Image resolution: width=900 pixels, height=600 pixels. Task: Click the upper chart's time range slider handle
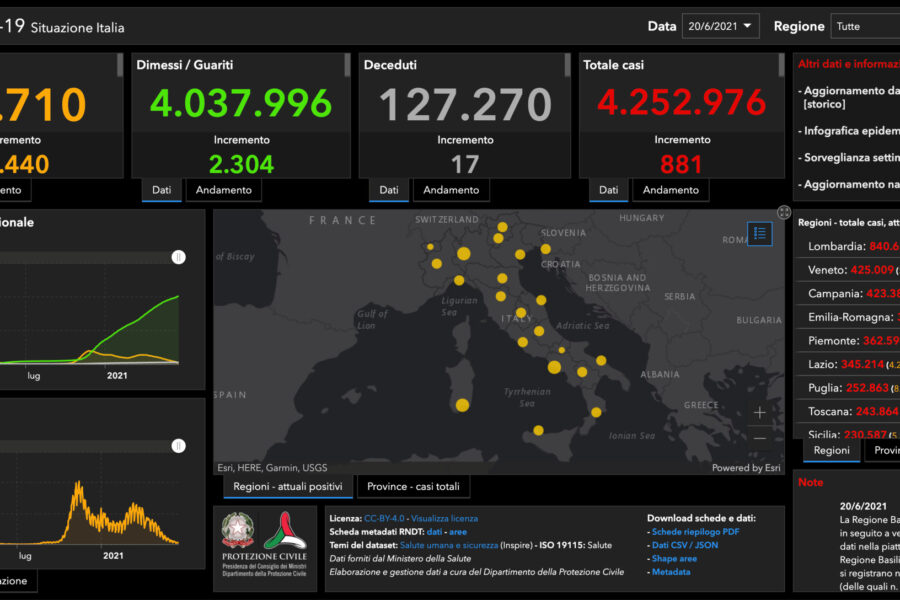[178, 257]
